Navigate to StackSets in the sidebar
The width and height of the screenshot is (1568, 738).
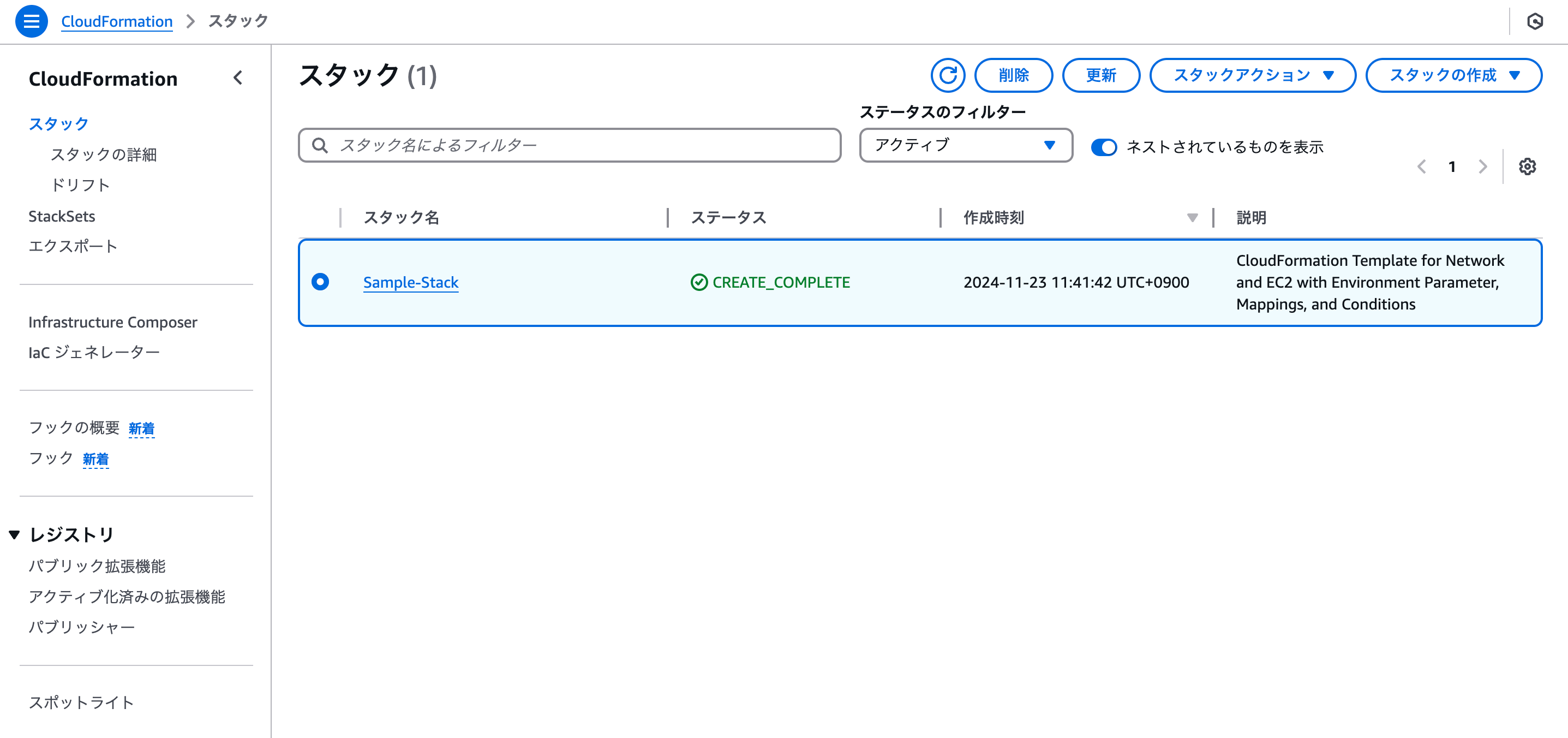(x=62, y=216)
